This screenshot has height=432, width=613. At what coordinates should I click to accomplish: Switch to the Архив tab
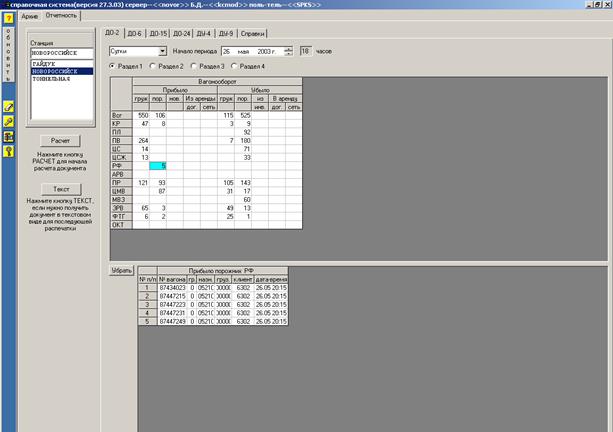point(30,16)
